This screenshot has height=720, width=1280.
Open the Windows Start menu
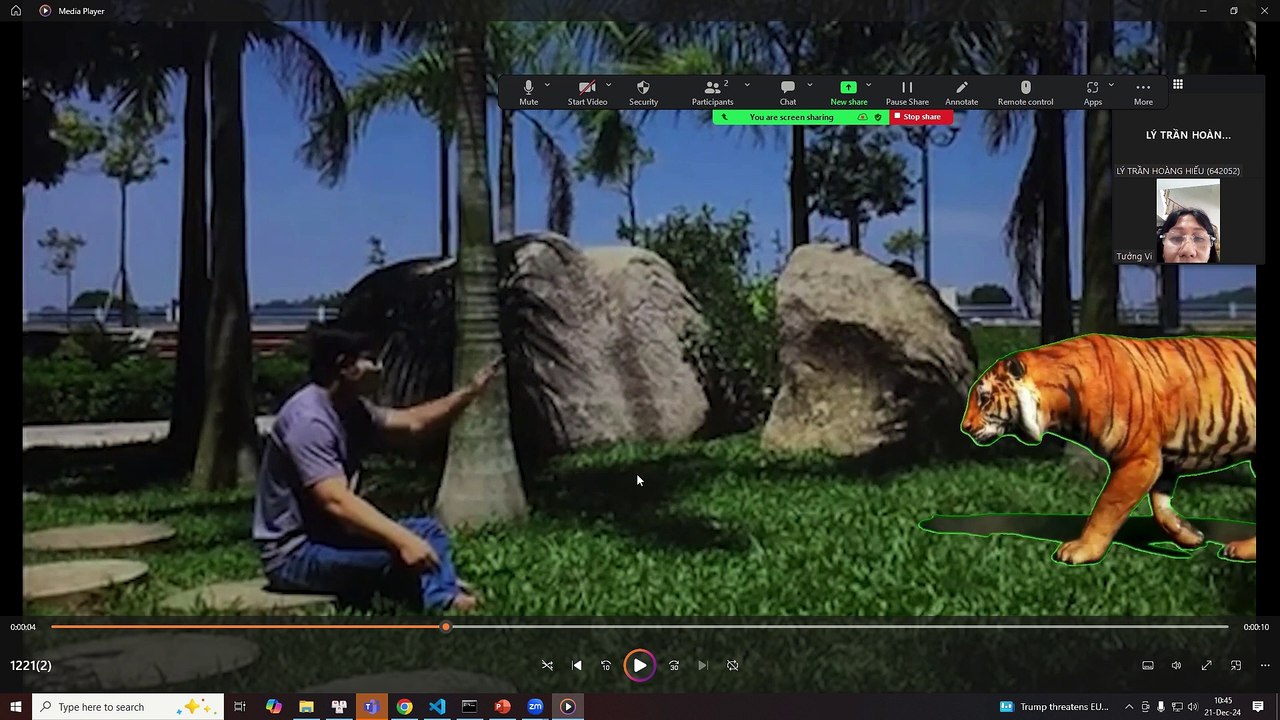click(x=16, y=707)
